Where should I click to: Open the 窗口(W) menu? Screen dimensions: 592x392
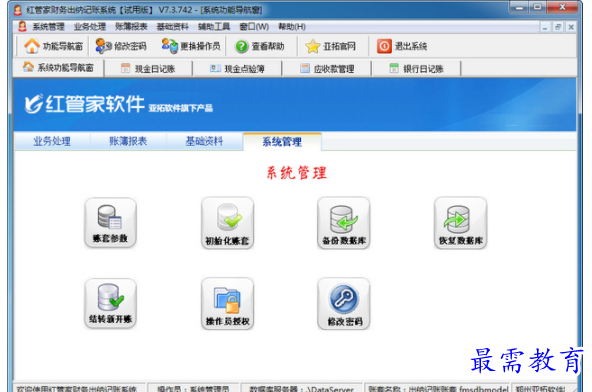point(254,27)
